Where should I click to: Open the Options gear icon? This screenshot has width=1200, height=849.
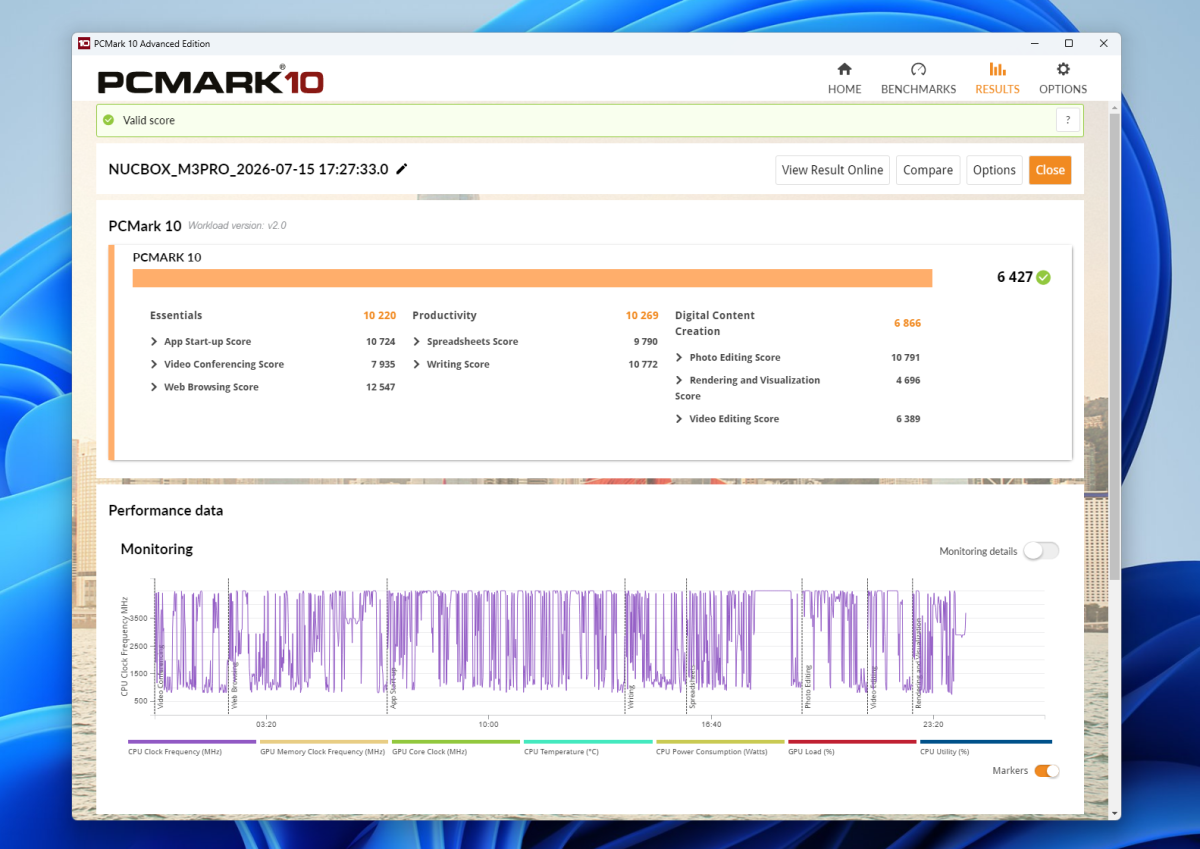click(x=1063, y=69)
